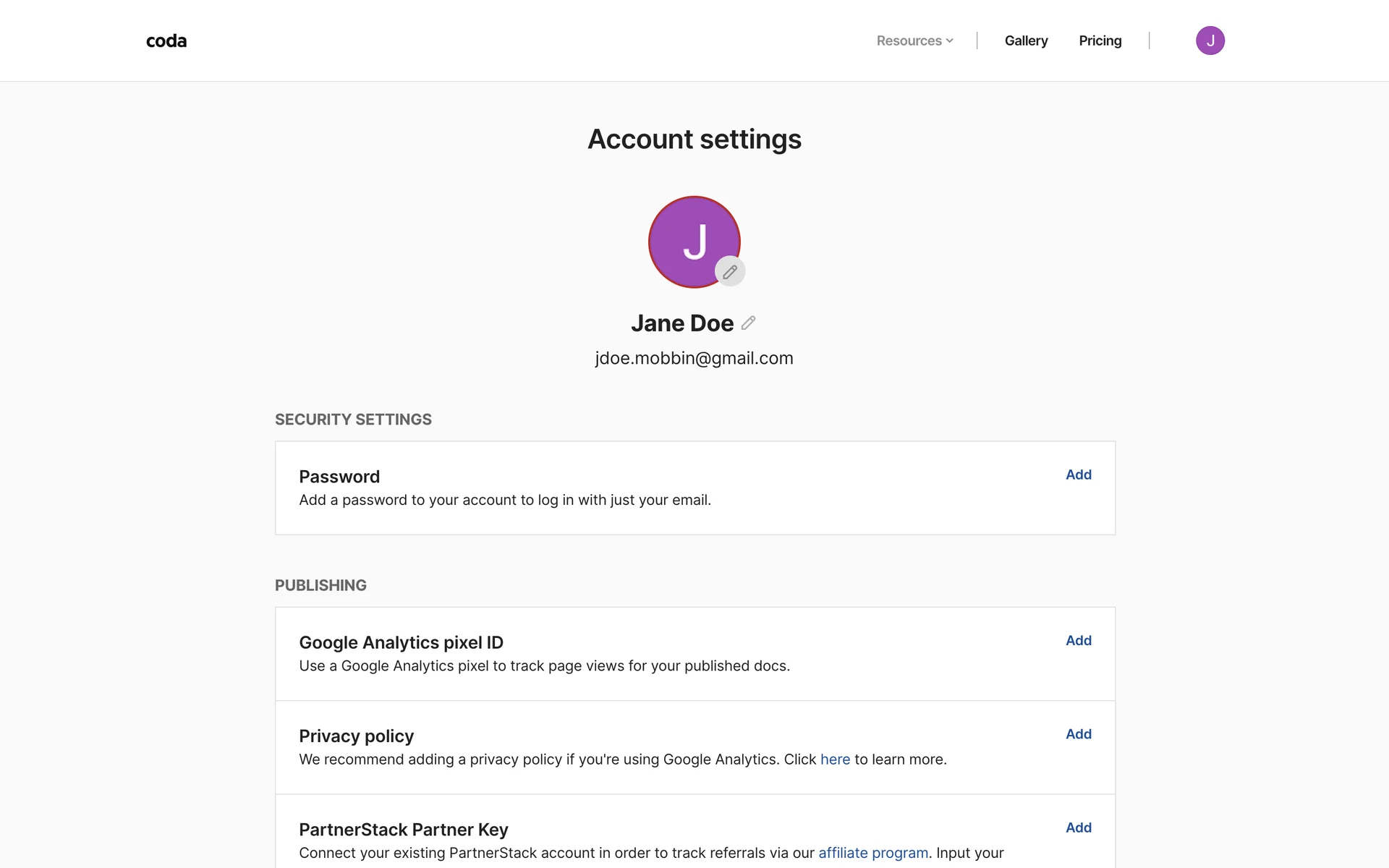Viewport: 1389px width, 868px height.
Task: Click the Jane Doe name text
Action: tap(681, 323)
